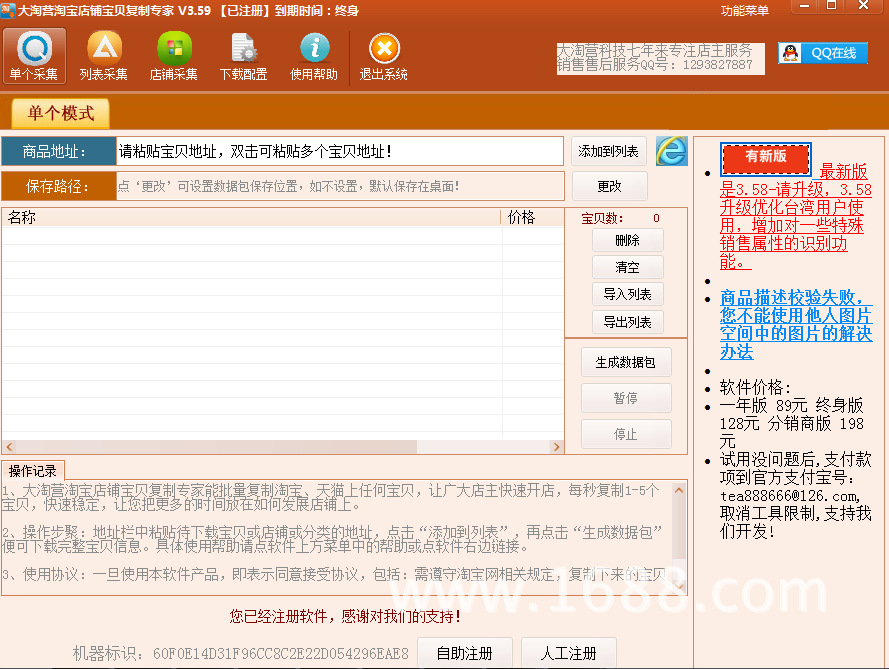The width and height of the screenshot is (889, 669).
Task: Click the 暂停 button
Action: [x=626, y=398]
